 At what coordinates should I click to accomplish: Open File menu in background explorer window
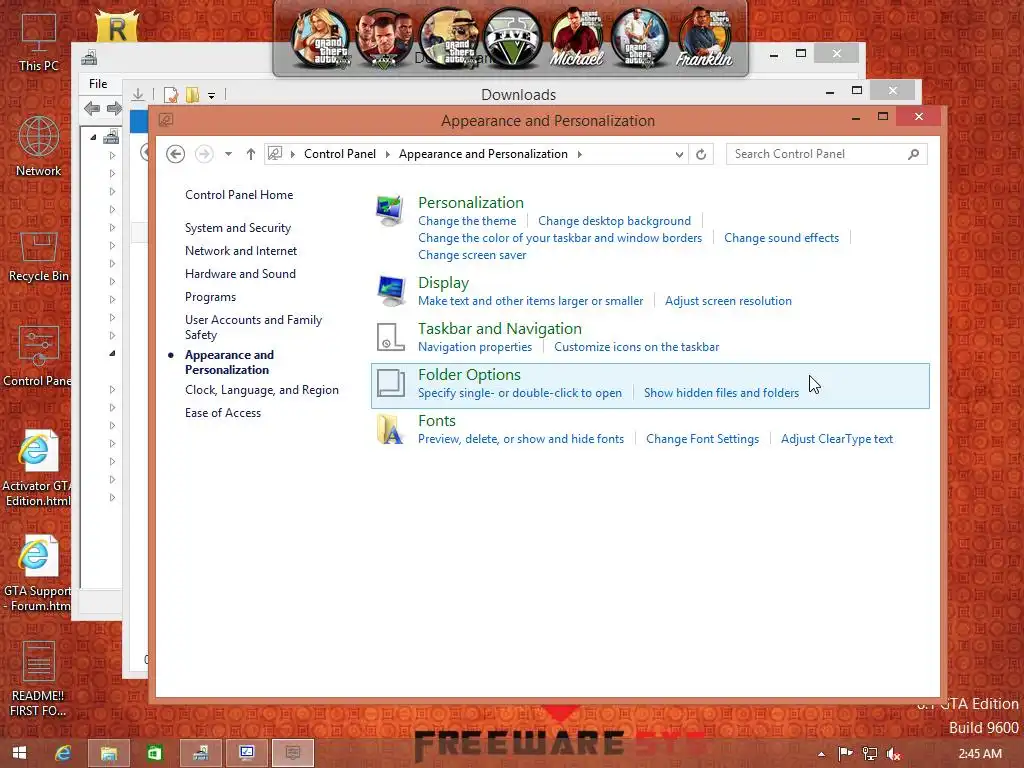click(x=98, y=84)
